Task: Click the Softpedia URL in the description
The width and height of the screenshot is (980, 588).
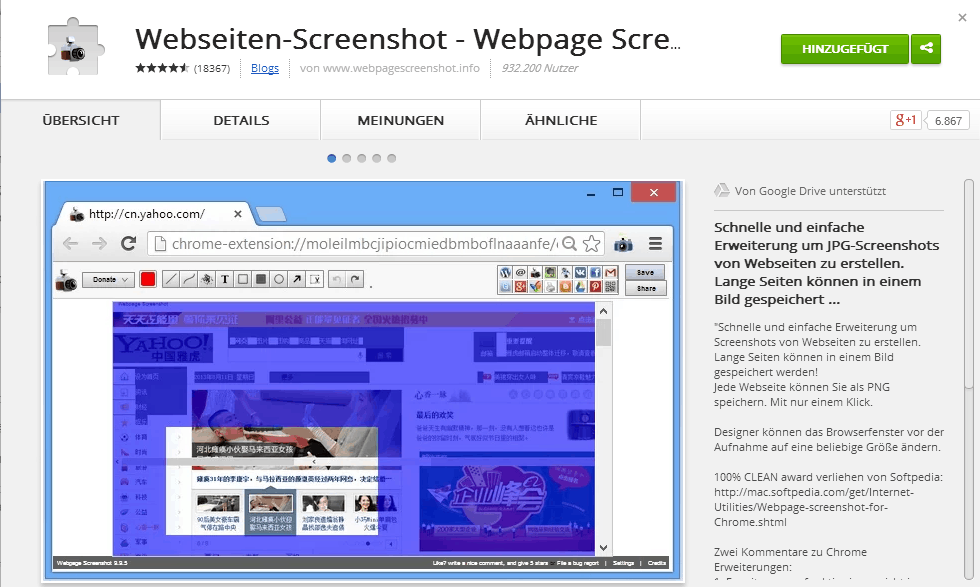Action: [x=814, y=507]
